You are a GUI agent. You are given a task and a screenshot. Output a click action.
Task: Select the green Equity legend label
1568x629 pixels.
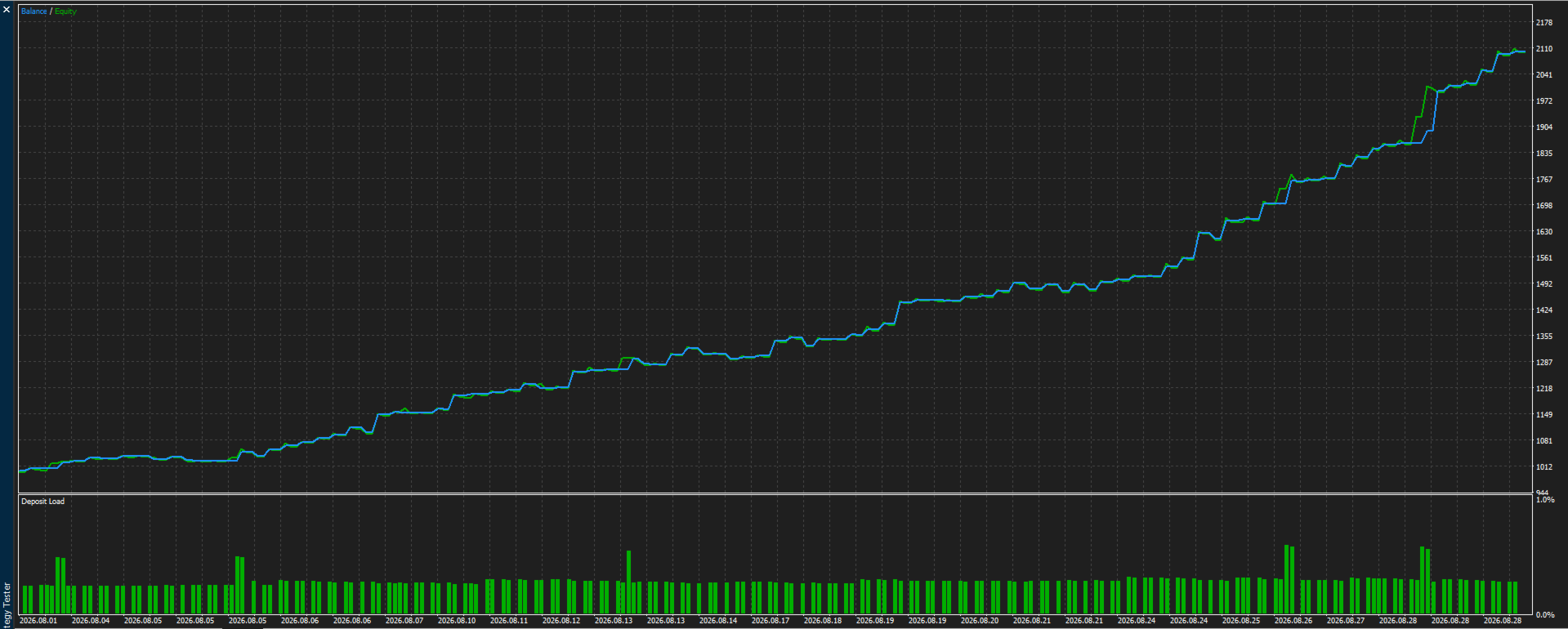pyautogui.click(x=65, y=11)
